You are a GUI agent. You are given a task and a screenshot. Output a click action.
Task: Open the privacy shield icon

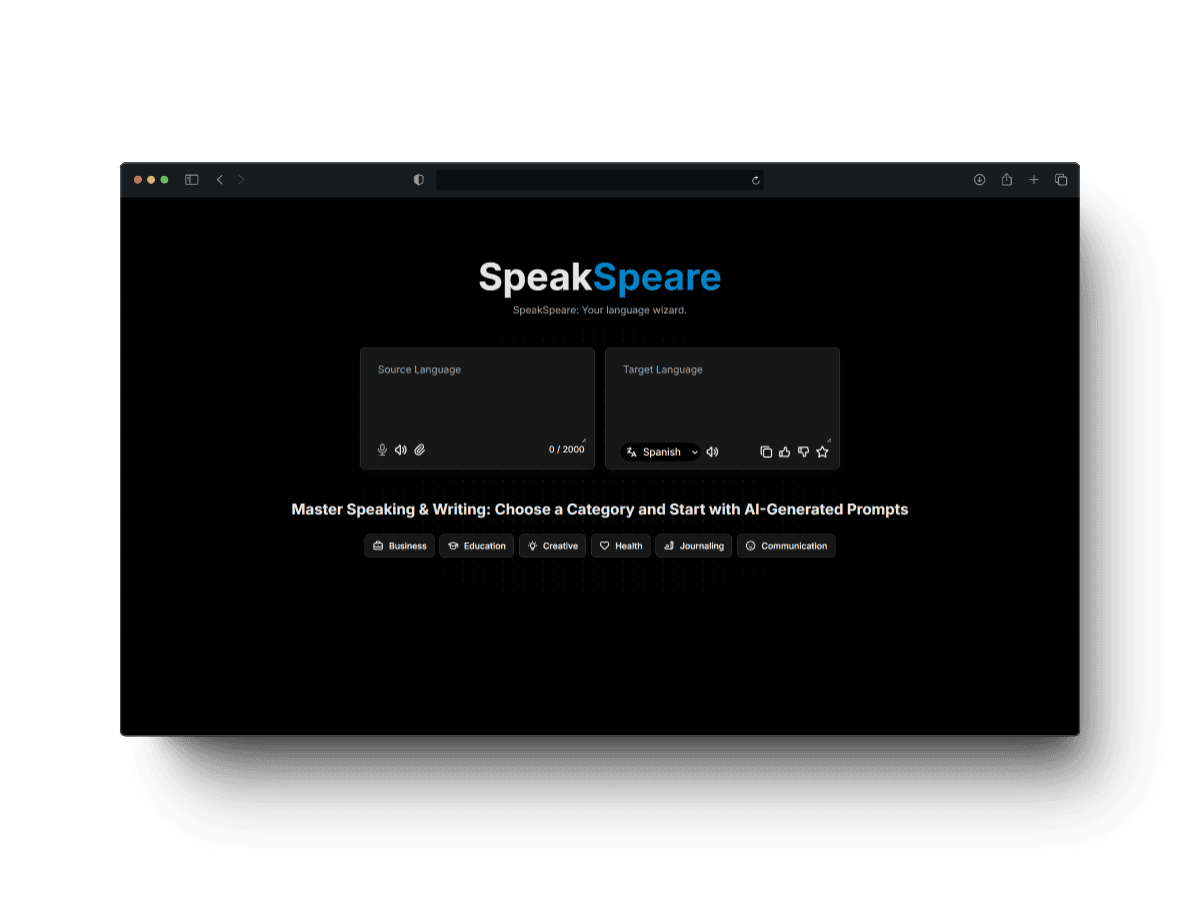coord(419,180)
